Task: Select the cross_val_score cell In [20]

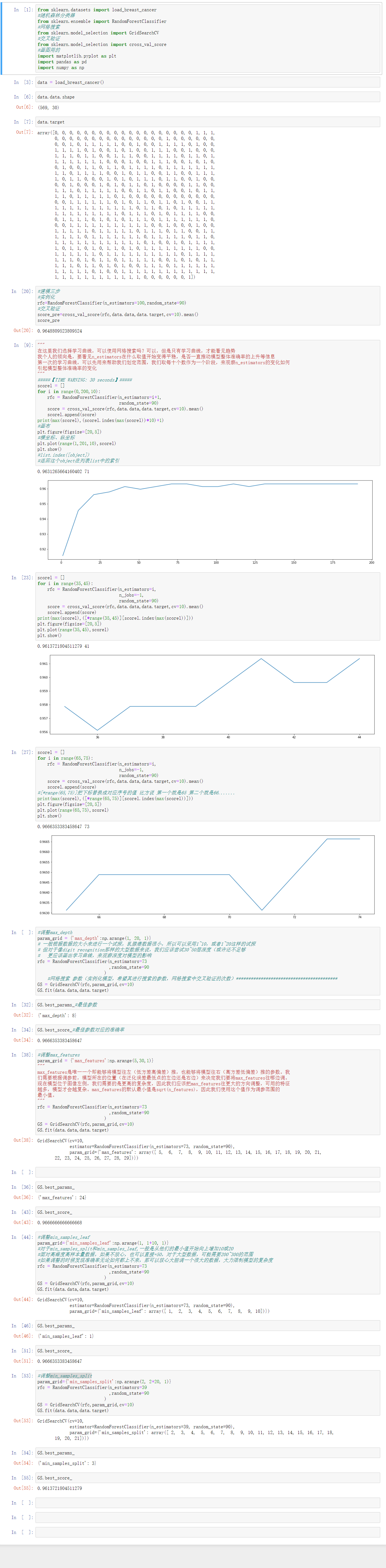Action: click(x=208, y=306)
